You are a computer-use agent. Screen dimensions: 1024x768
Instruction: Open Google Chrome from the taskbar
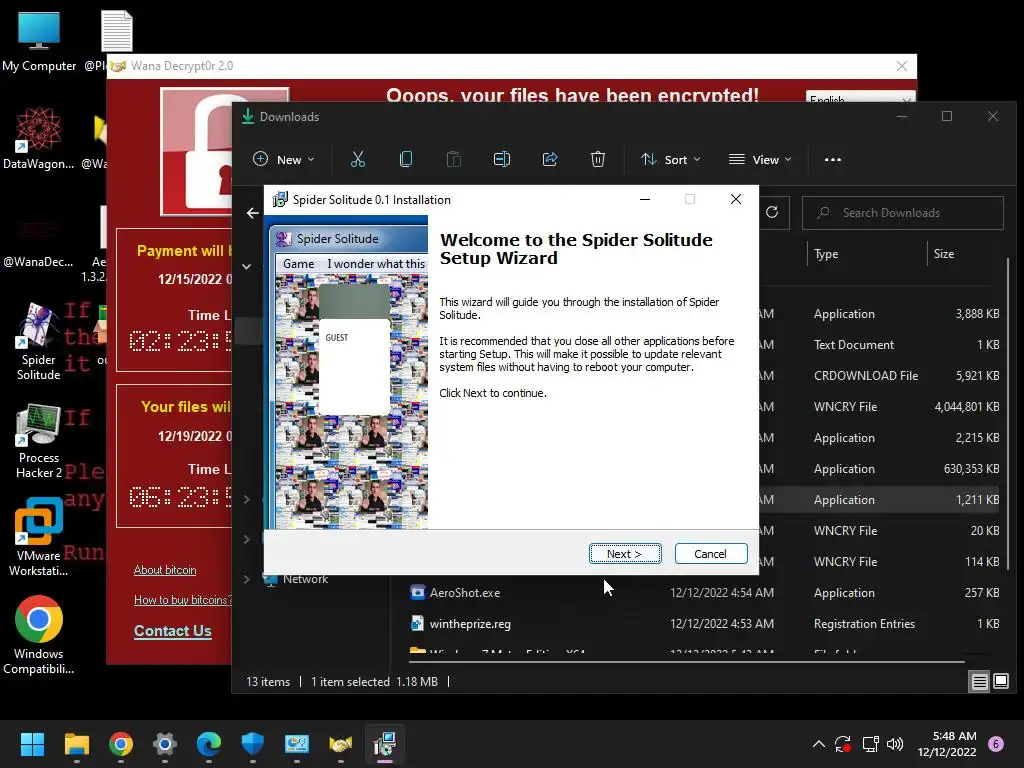(x=121, y=744)
